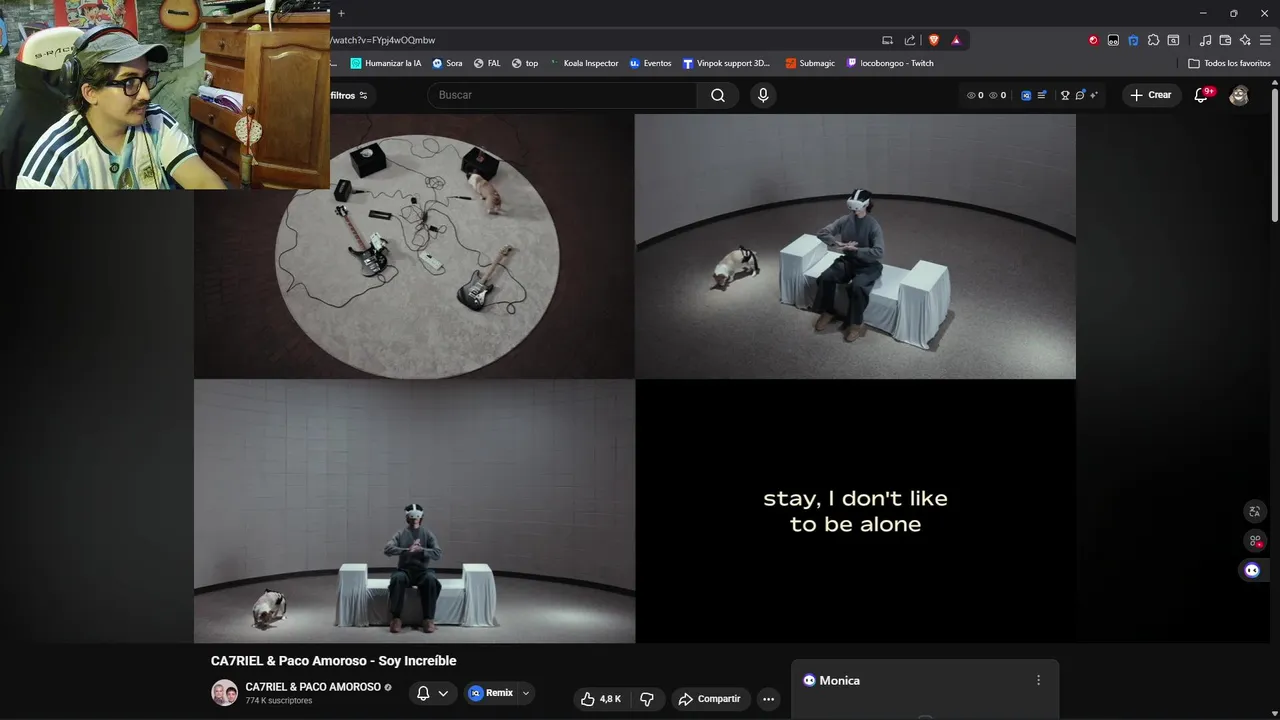
Task: Click the install/cast screen icon in address bar
Action: (x=887, y=40)
